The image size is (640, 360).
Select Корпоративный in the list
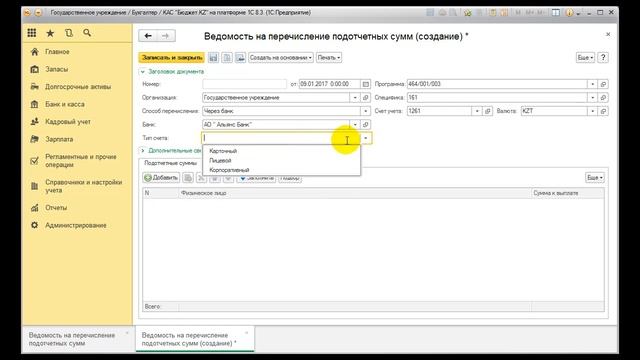pos(282,170)
